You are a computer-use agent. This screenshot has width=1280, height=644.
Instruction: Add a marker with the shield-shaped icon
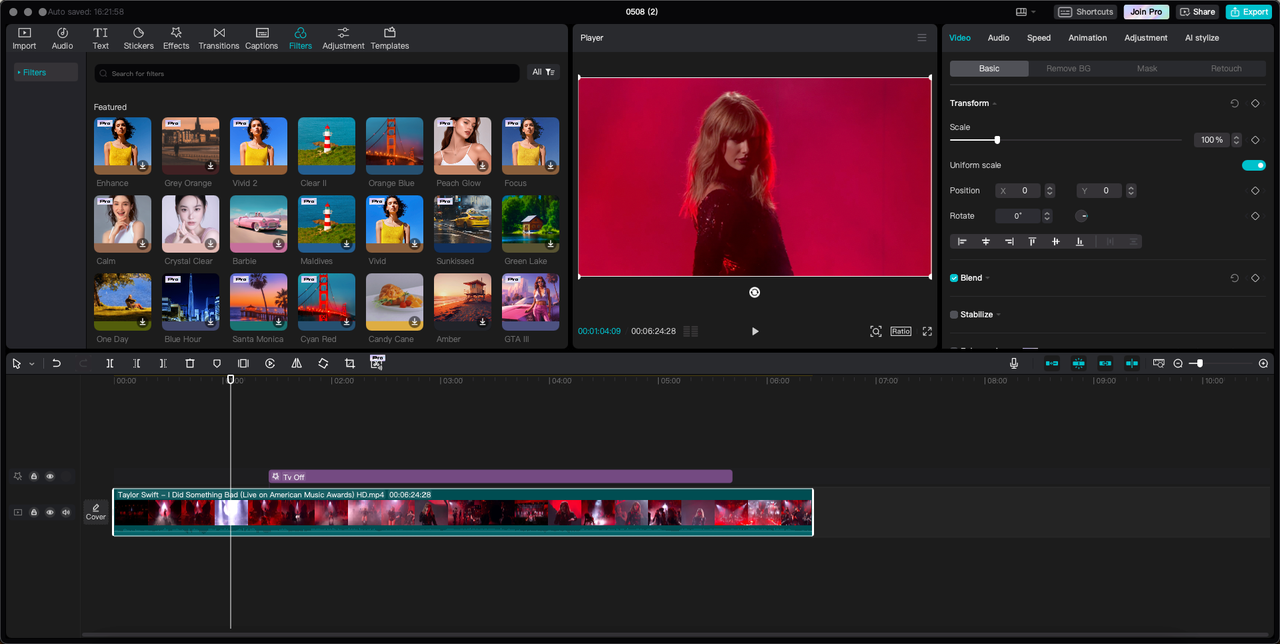217,364
